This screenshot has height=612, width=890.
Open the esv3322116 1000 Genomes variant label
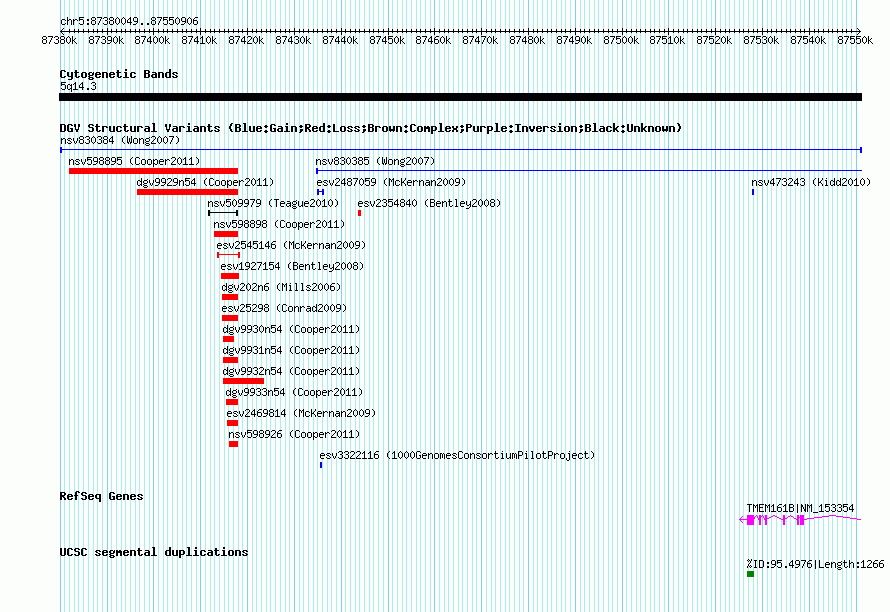456,455
